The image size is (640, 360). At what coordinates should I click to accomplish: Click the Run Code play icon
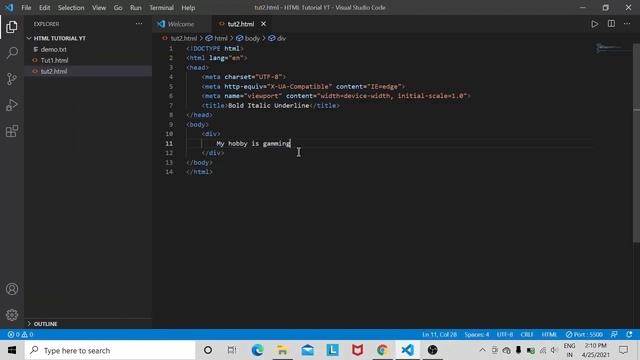pyautogui.click(x=595, y=24)
